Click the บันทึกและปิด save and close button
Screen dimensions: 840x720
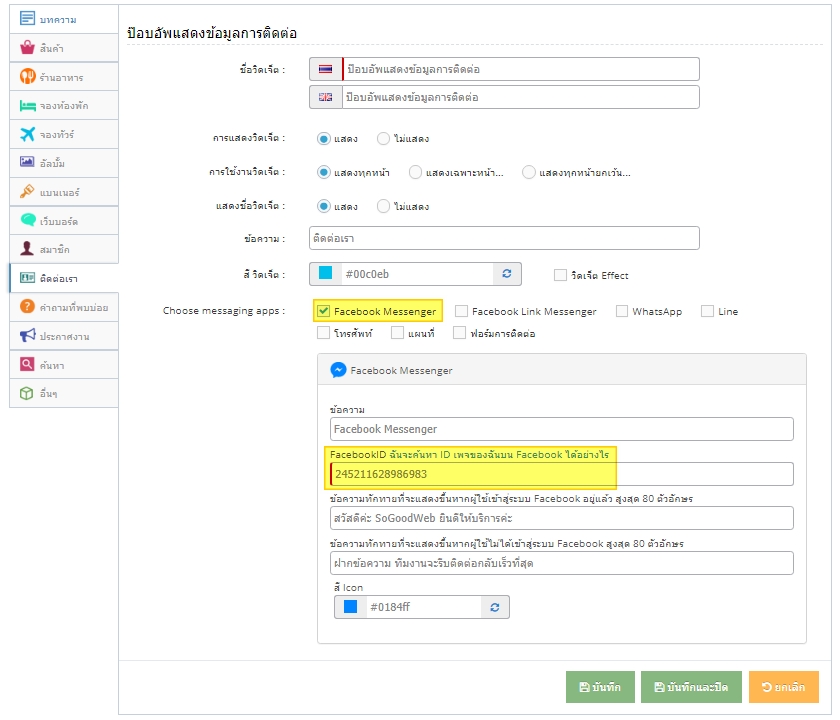coord(691,687)
